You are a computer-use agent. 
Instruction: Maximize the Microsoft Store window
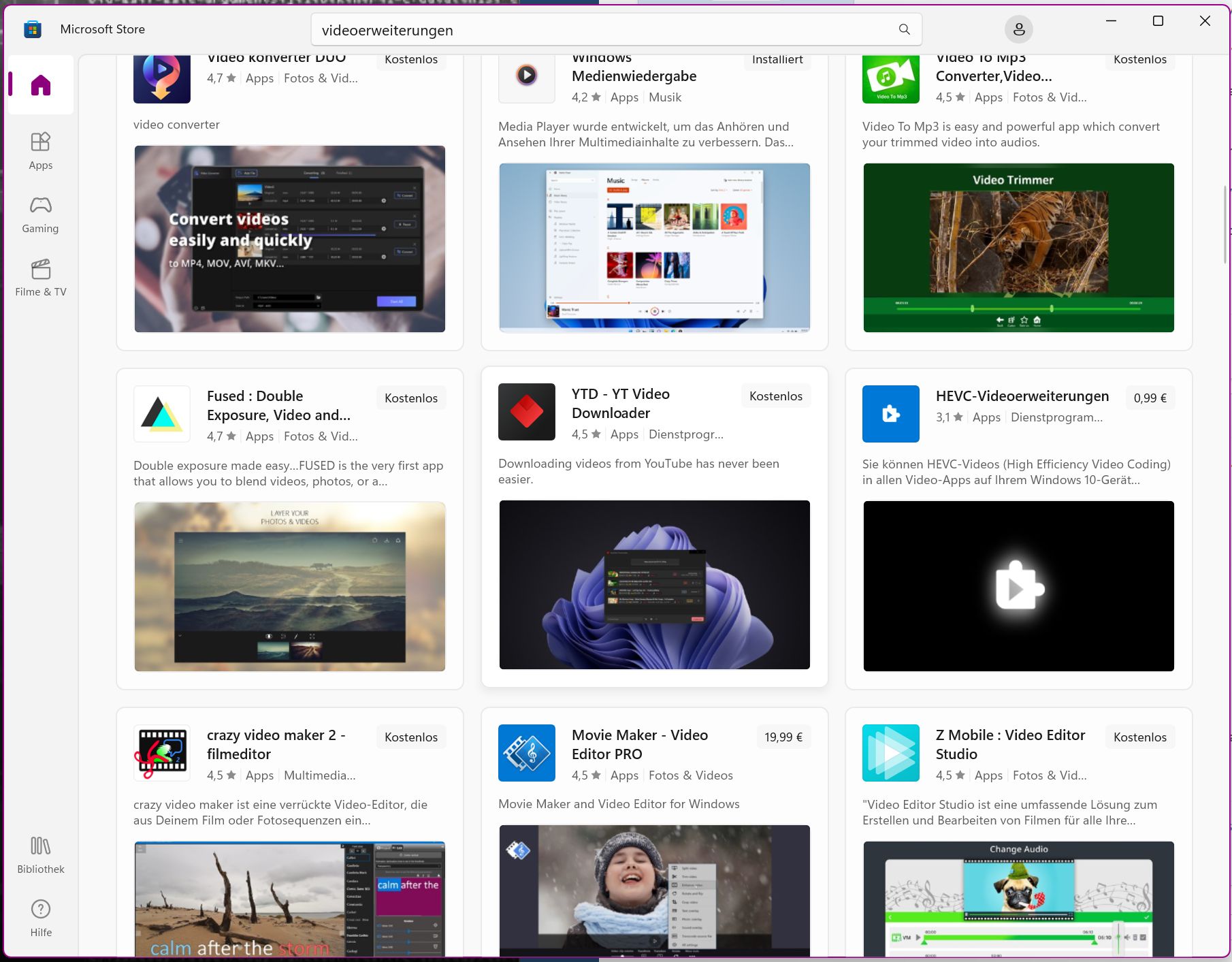[x=1158, y=21]
